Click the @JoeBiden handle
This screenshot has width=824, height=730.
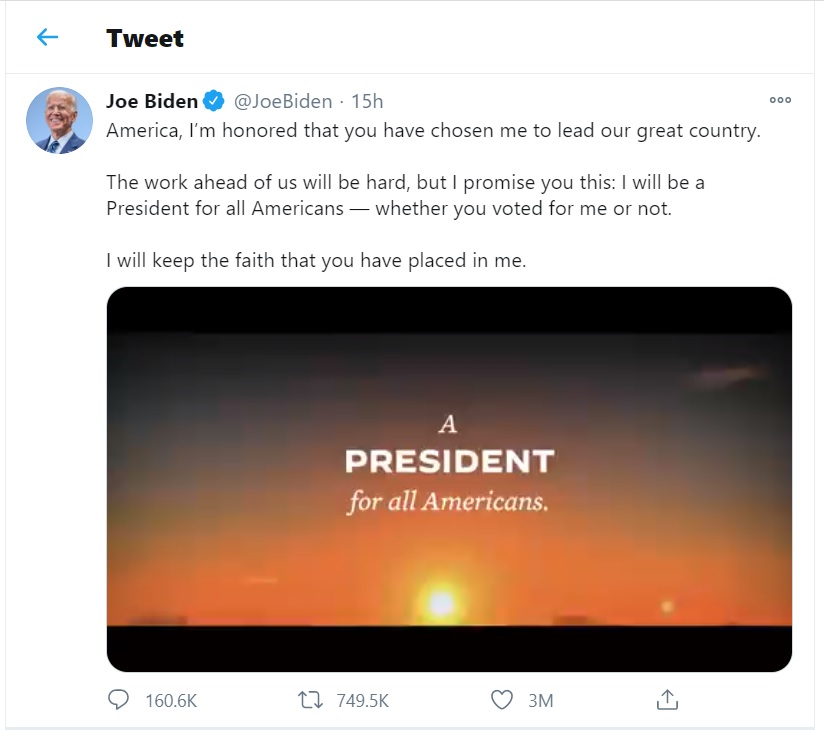(x=283, y=101)
